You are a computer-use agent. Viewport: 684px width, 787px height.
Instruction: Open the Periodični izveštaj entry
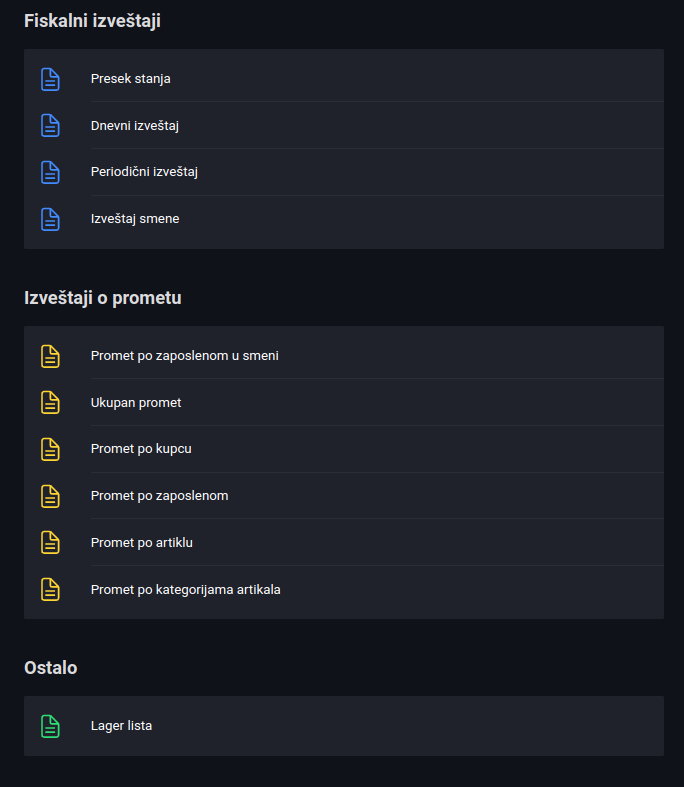344,172
